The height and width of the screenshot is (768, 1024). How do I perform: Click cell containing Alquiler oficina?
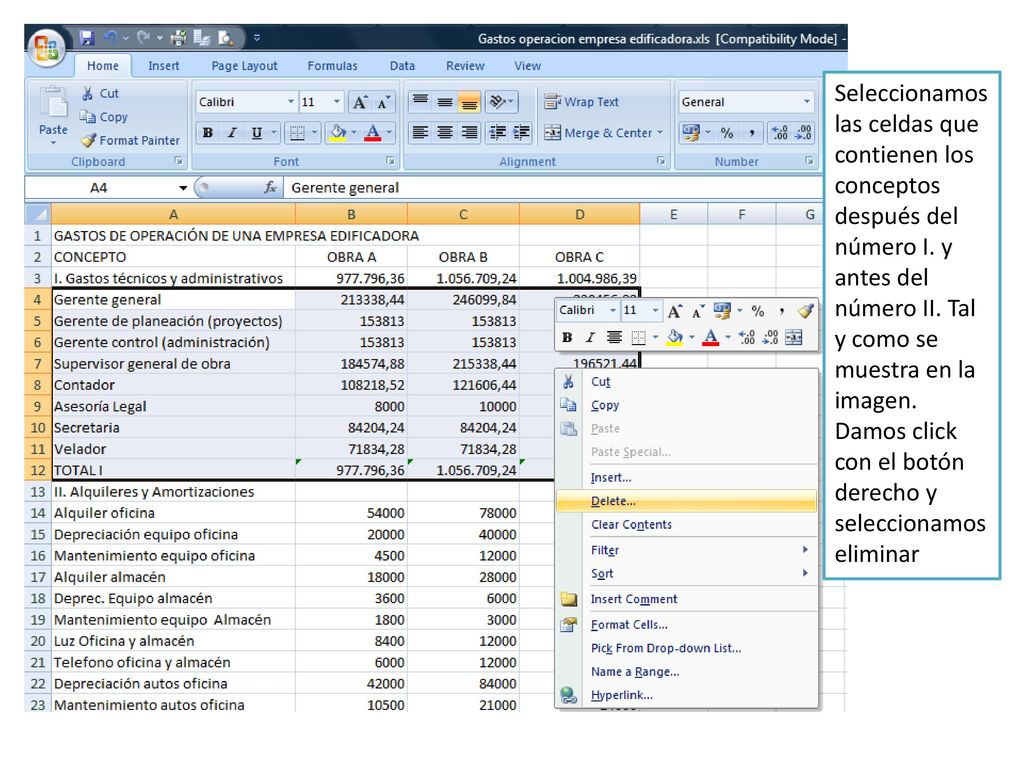coord(173,513)
